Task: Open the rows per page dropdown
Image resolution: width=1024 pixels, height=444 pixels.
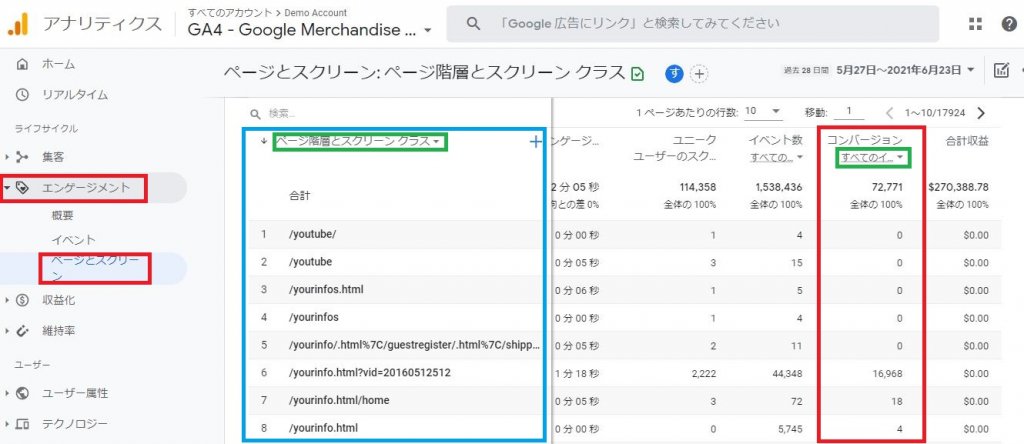Action: (763, 111)
